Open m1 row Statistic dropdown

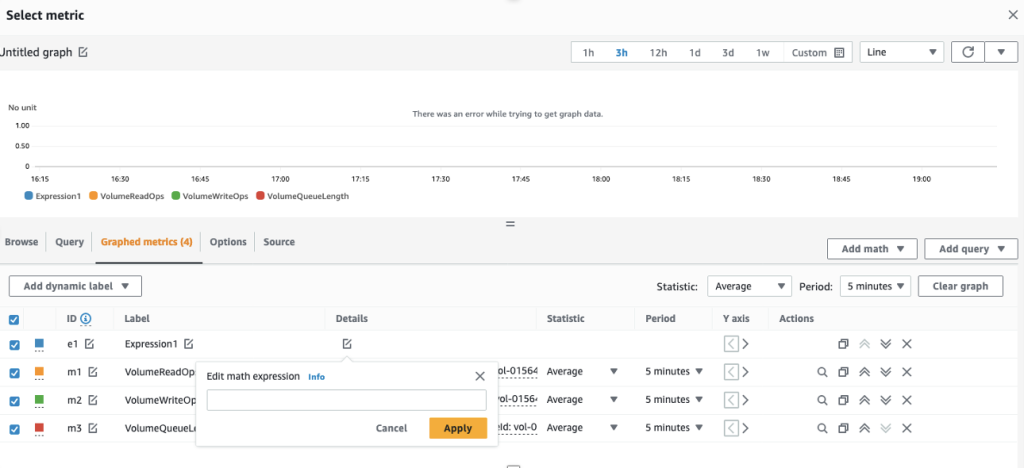582,371
